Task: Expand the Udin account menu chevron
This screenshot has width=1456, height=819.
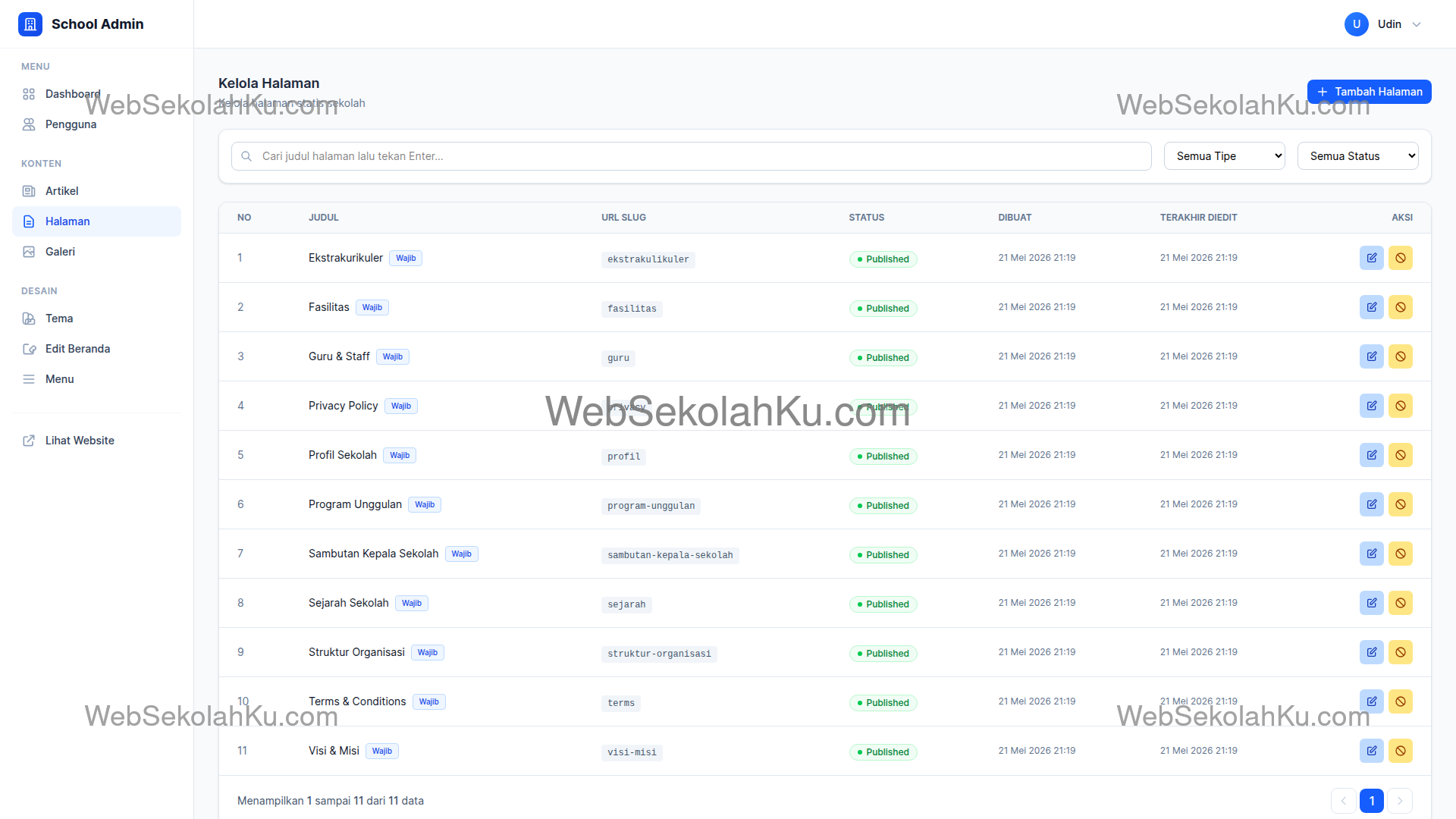Action: (x=1416, y=24)
